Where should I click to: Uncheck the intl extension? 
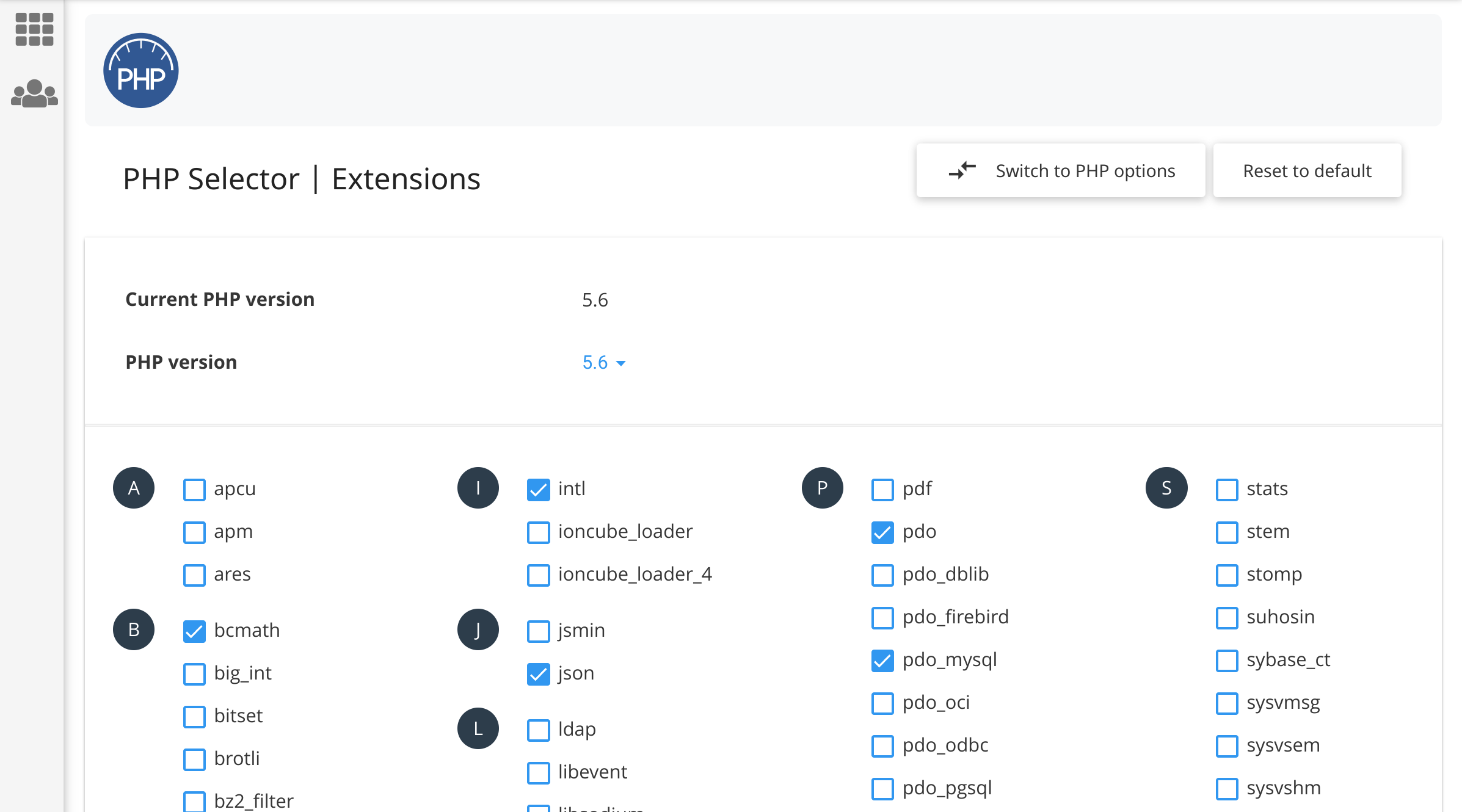[x=538, y=489]
